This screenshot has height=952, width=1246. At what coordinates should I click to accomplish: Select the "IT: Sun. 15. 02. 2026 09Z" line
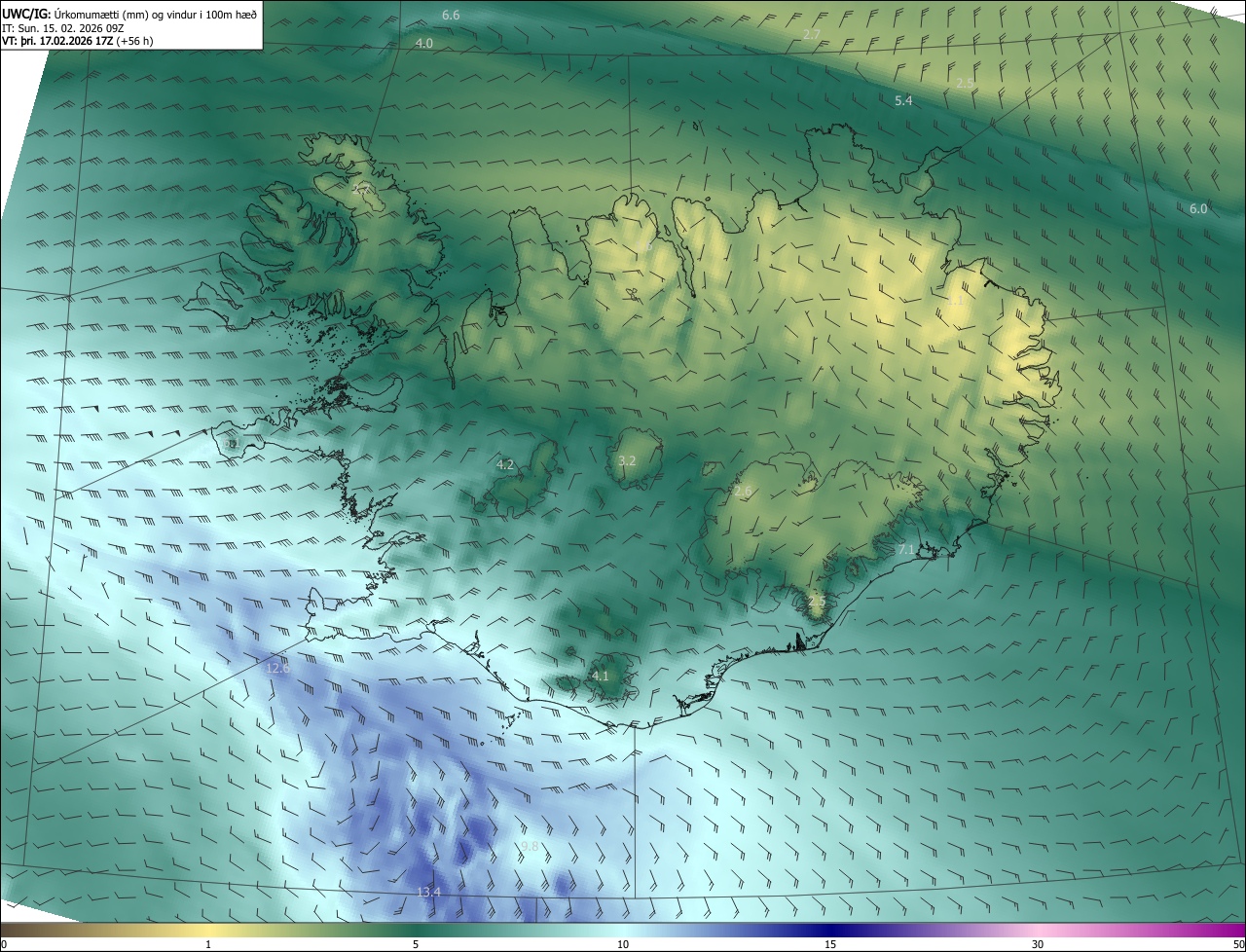tap(62, 28)
